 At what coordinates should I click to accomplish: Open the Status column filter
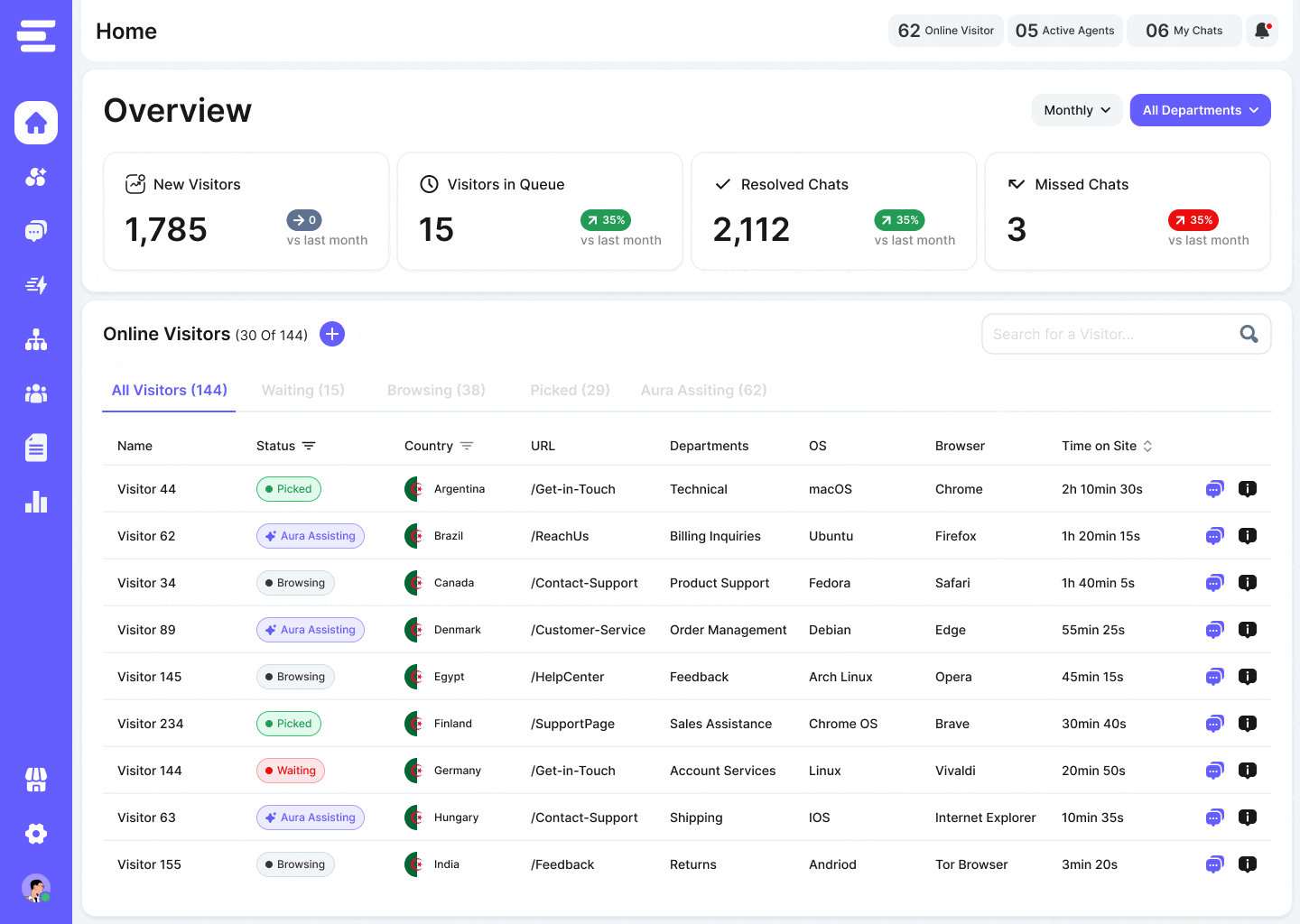[309, 446]
